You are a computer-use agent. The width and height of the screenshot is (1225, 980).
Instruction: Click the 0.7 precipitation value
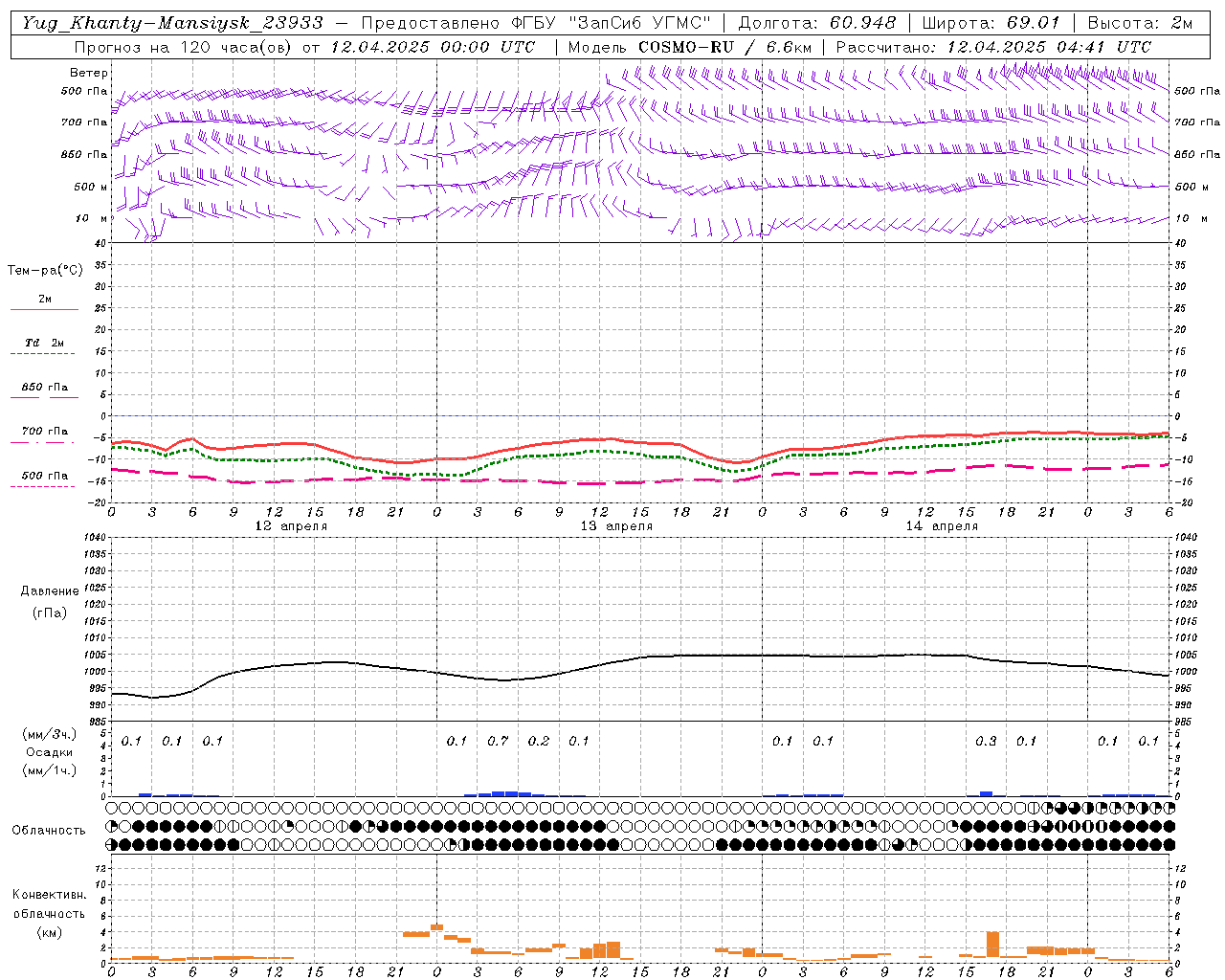(498, 742)
